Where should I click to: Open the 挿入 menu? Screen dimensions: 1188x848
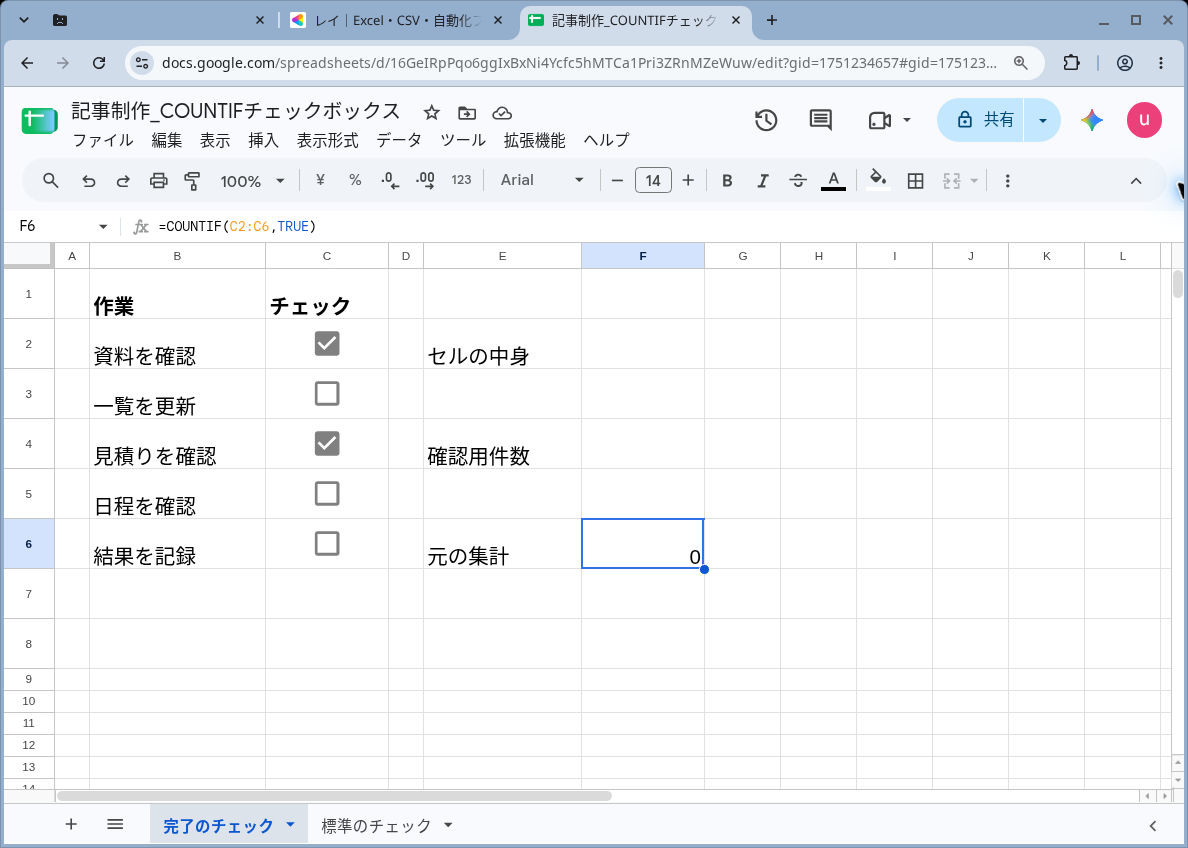[x=264, y=140]
